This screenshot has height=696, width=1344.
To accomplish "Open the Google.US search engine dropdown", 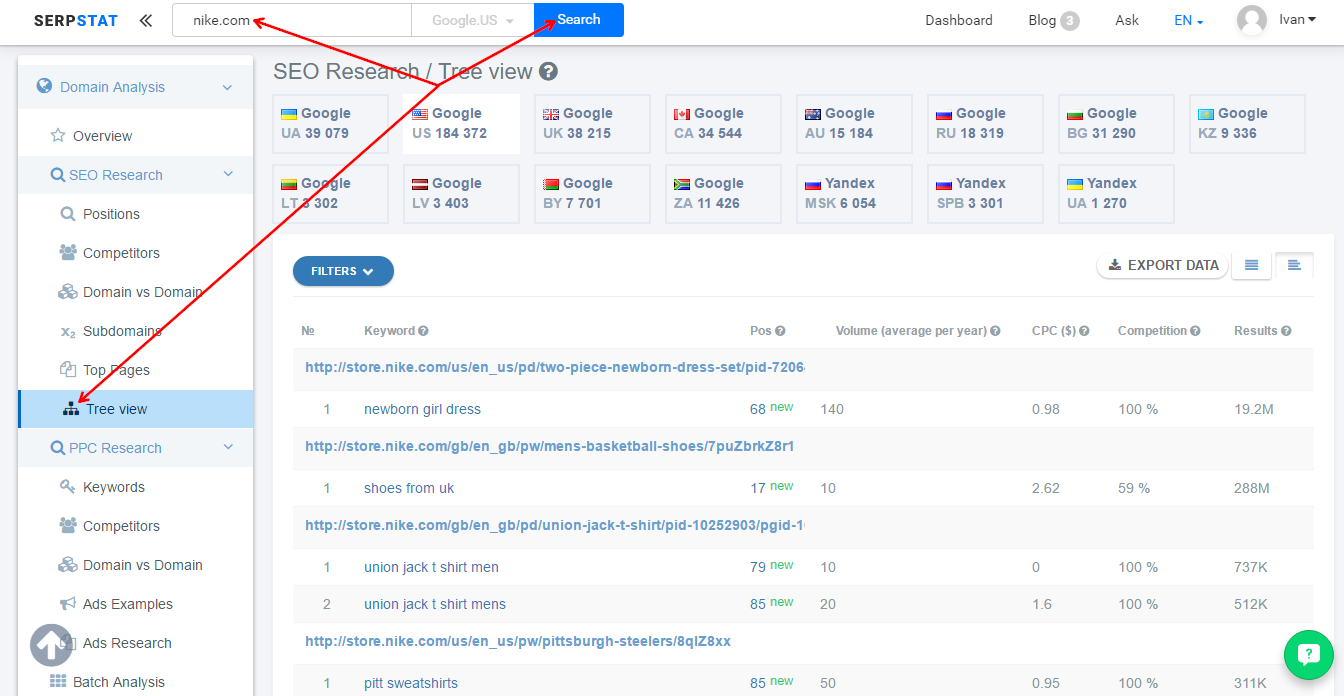I will point(473,20).
